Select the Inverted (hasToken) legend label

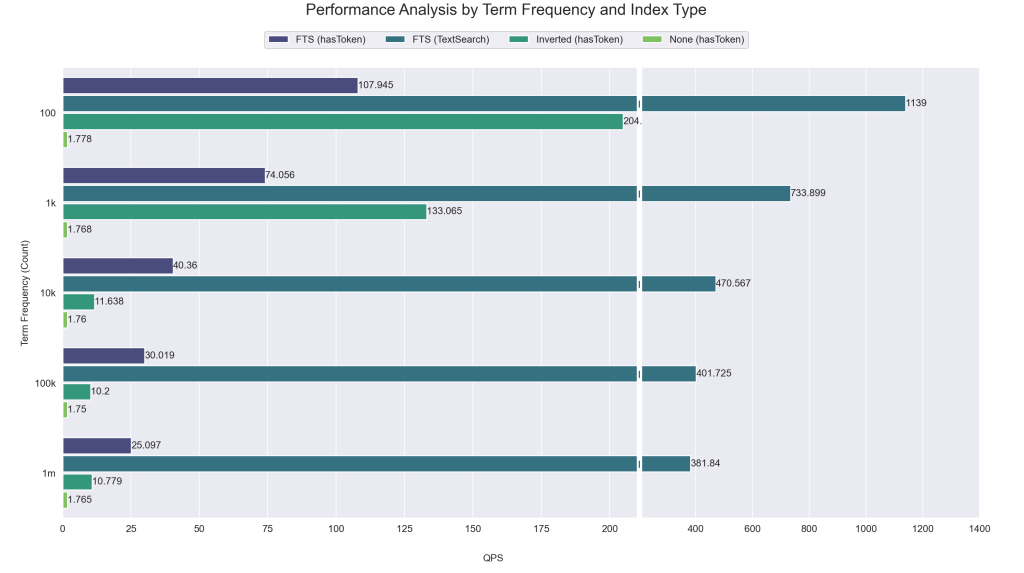click(x=579, y=40)
